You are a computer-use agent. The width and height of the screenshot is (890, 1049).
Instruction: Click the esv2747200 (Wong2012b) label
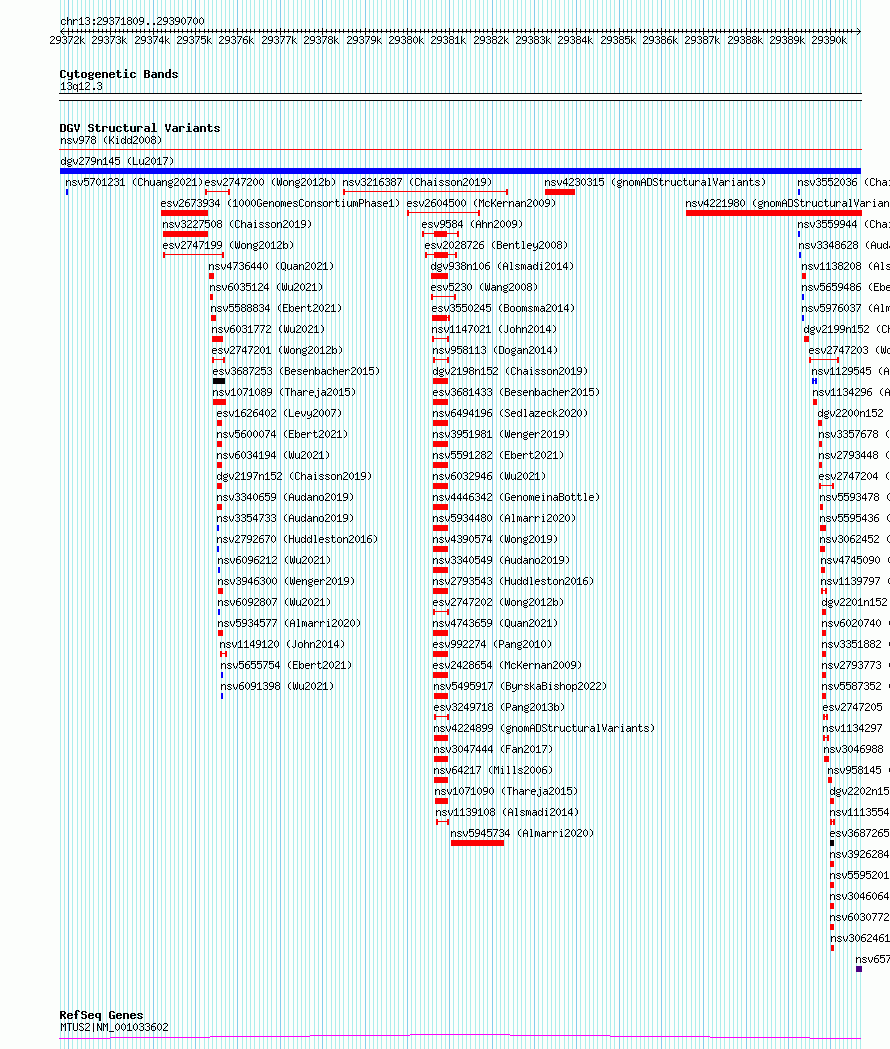click(270, 182)
